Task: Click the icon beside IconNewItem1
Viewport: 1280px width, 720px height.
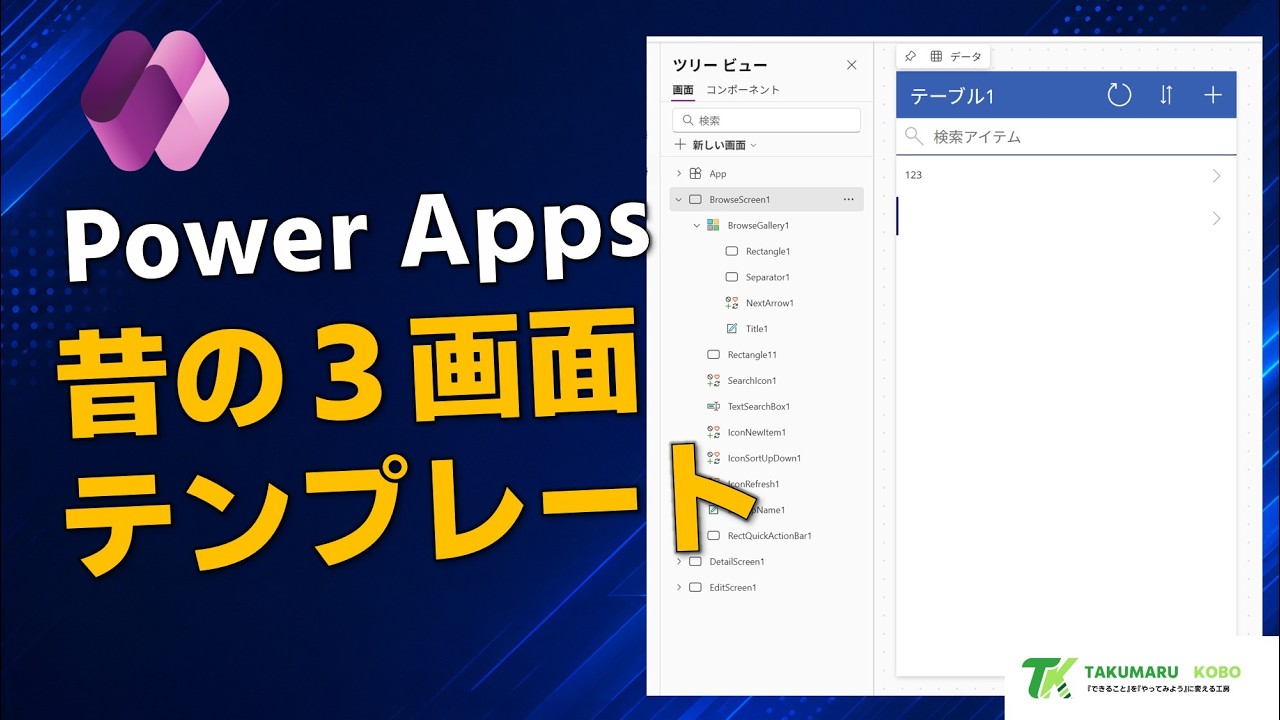Action: coord(714,433)
